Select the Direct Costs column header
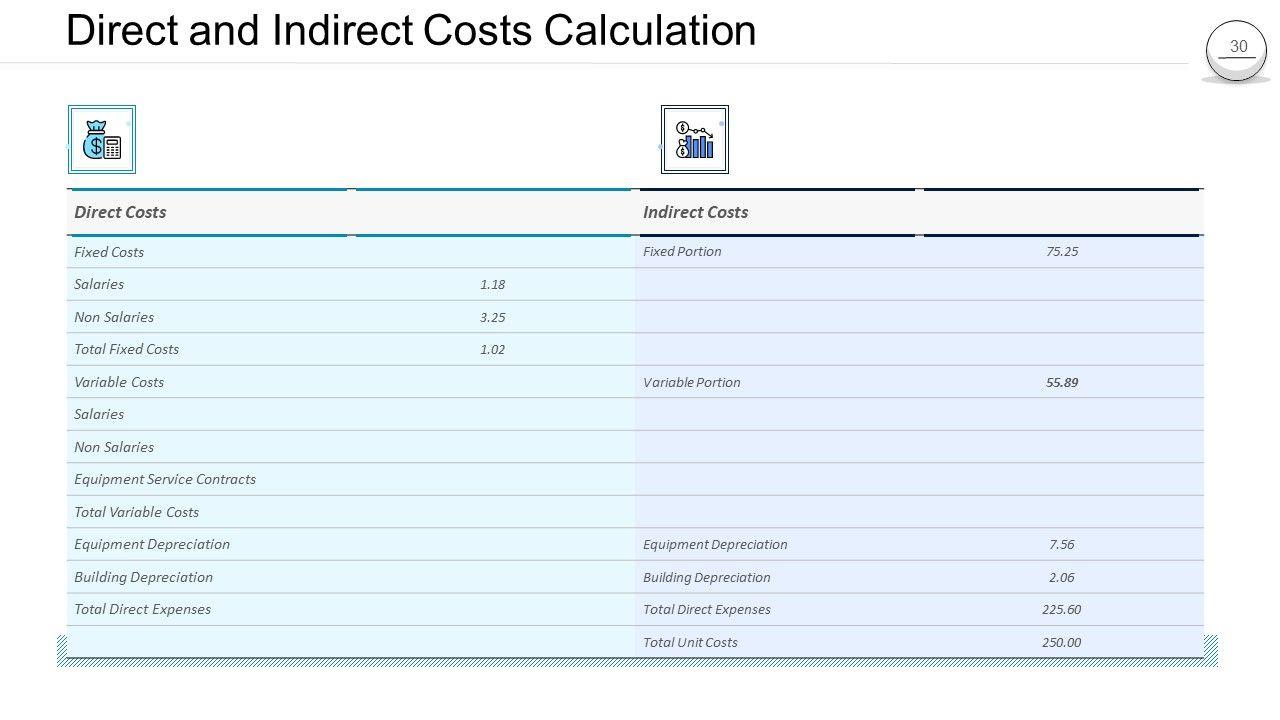 [121, 212]
